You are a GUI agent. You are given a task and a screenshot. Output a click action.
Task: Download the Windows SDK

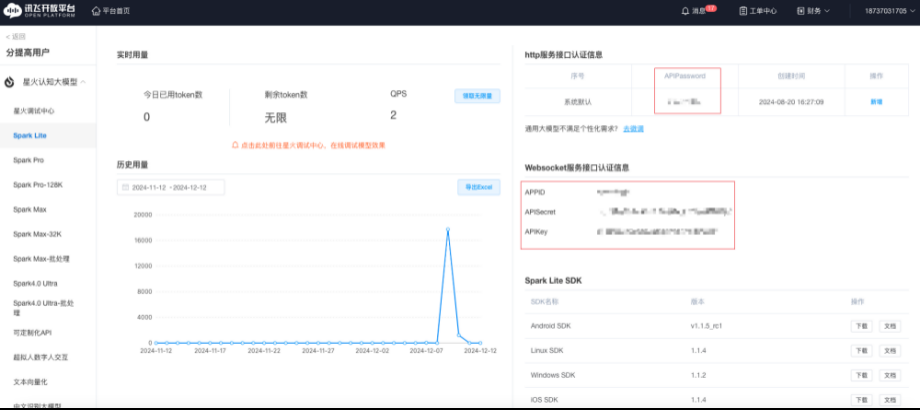[861, 375]
